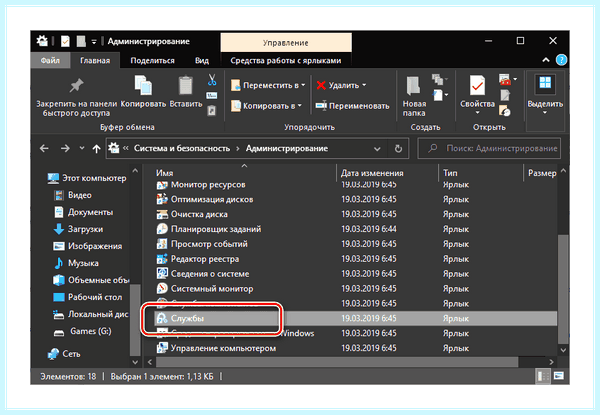The width and height of the screenshot is (600, 415).
Task: Click the refresh icon in address bar
Action: (x=398, y=148)
